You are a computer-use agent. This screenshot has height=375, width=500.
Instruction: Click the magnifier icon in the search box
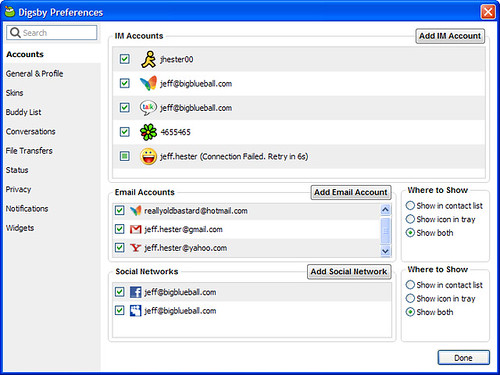(x=15, y=33)
